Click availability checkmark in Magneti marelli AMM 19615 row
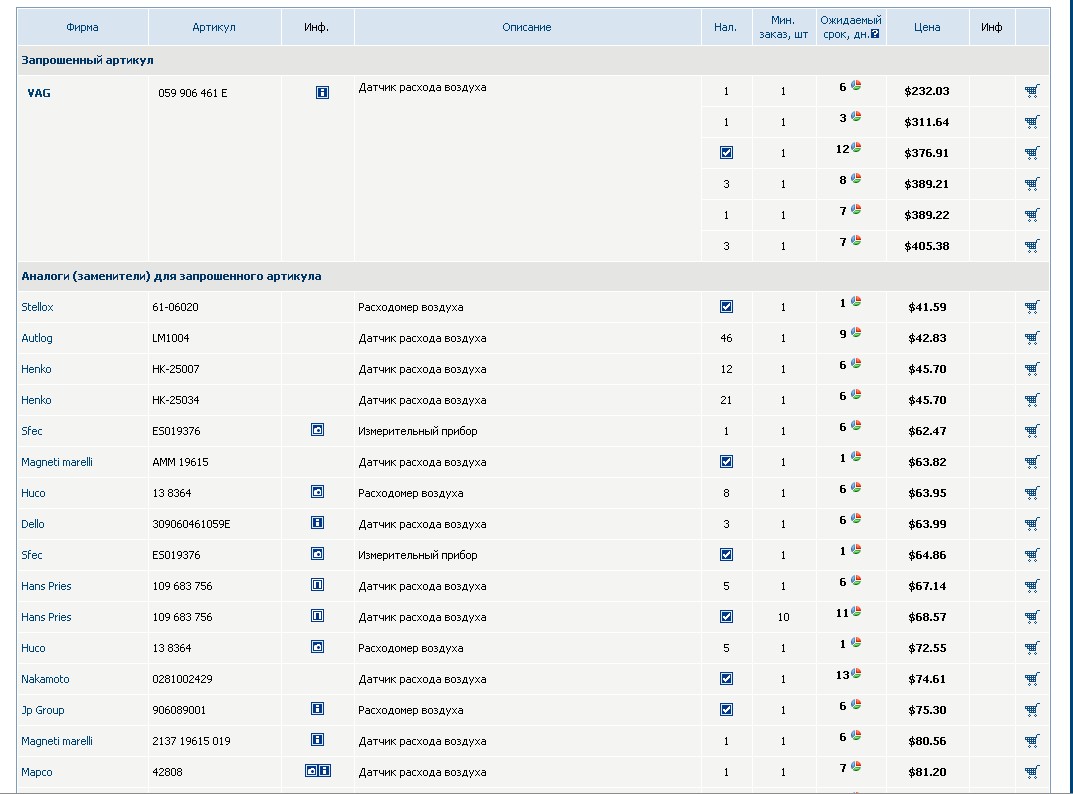This screenshot has height=794, width=1073. [726, 462]
